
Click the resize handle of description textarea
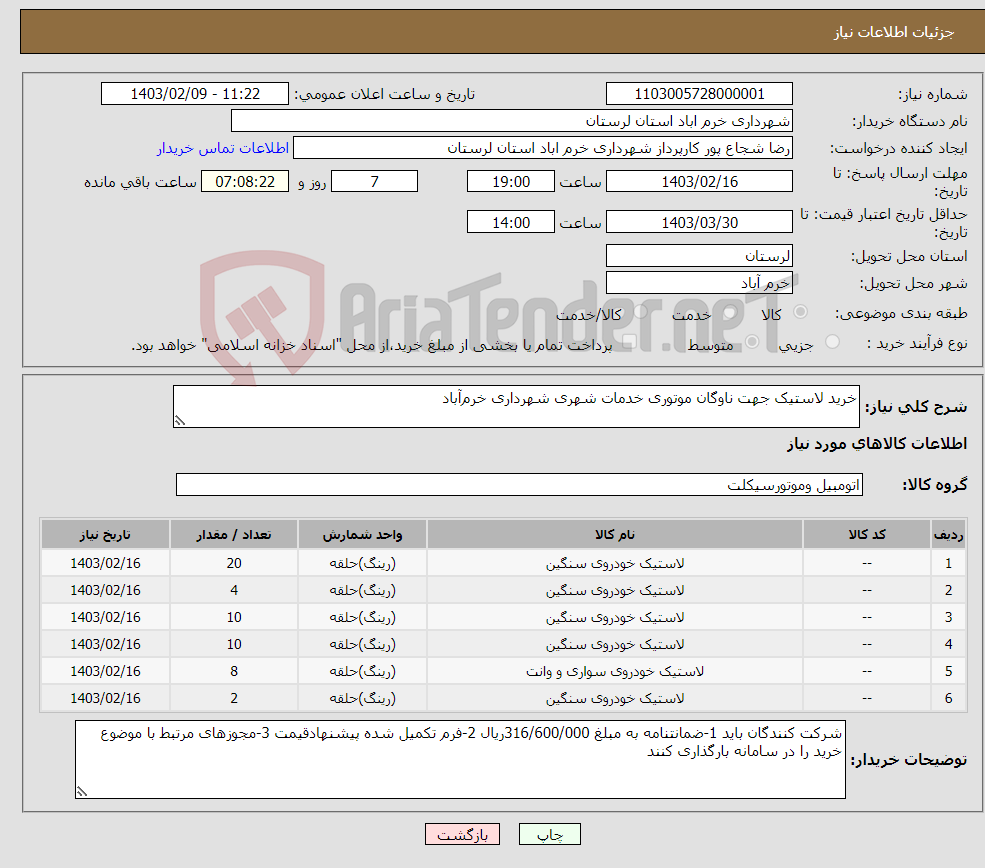180,421
